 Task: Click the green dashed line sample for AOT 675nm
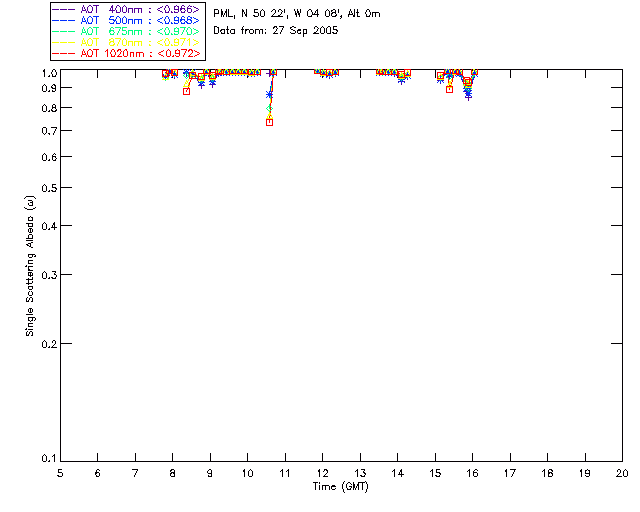64,31
